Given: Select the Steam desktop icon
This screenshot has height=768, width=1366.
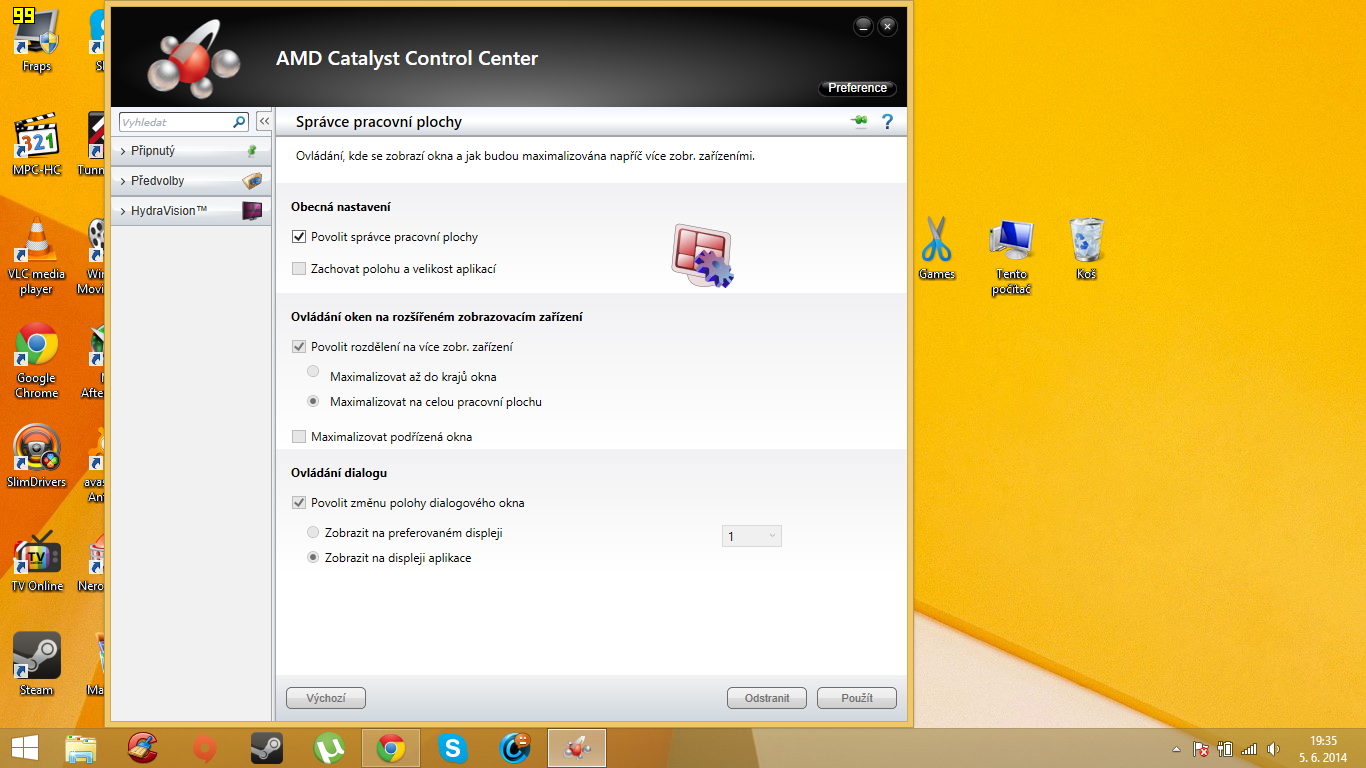Looking at the screenshot, I should coord(37,664).
